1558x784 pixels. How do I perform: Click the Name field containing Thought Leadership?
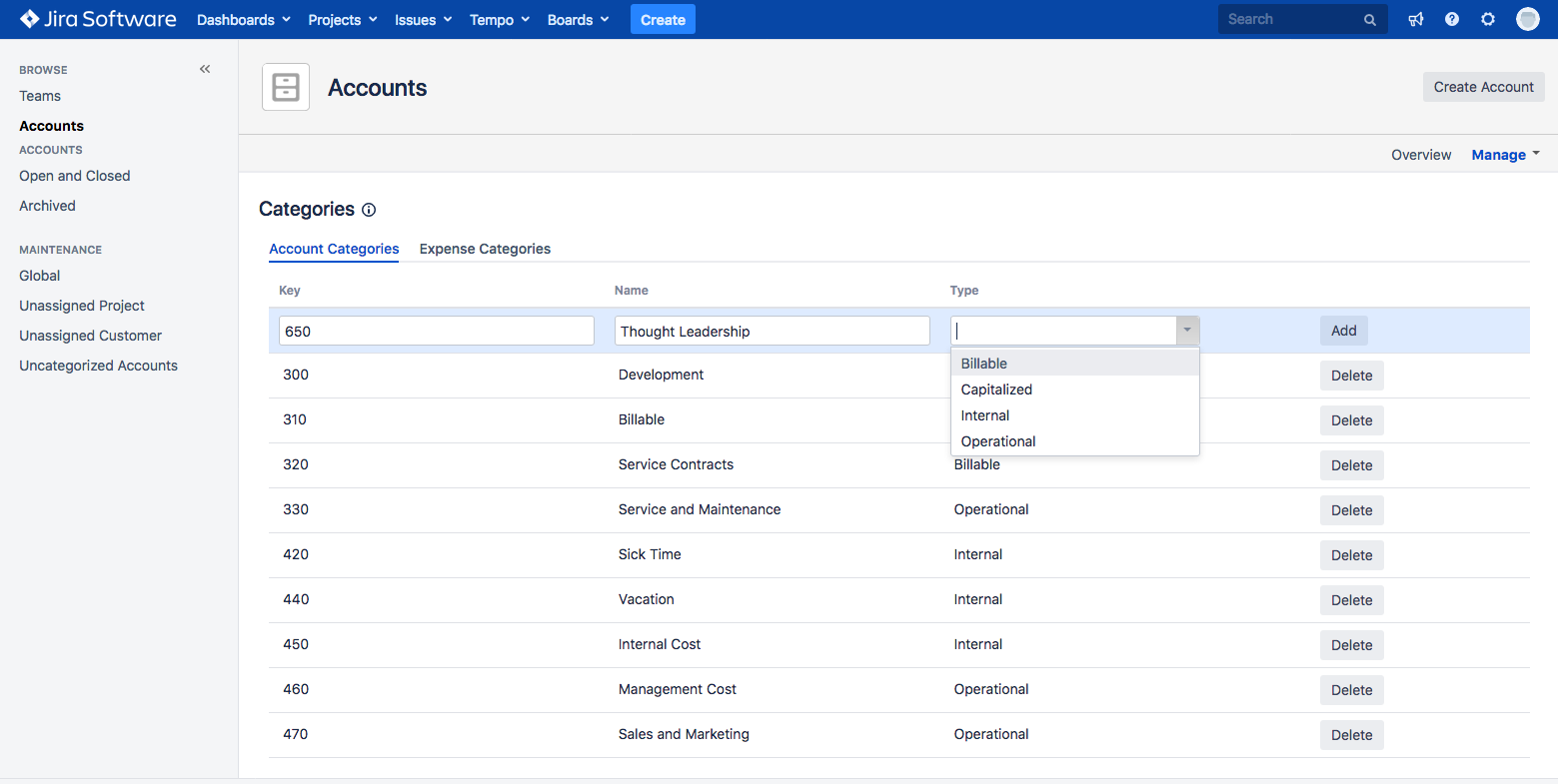point(772,332)
